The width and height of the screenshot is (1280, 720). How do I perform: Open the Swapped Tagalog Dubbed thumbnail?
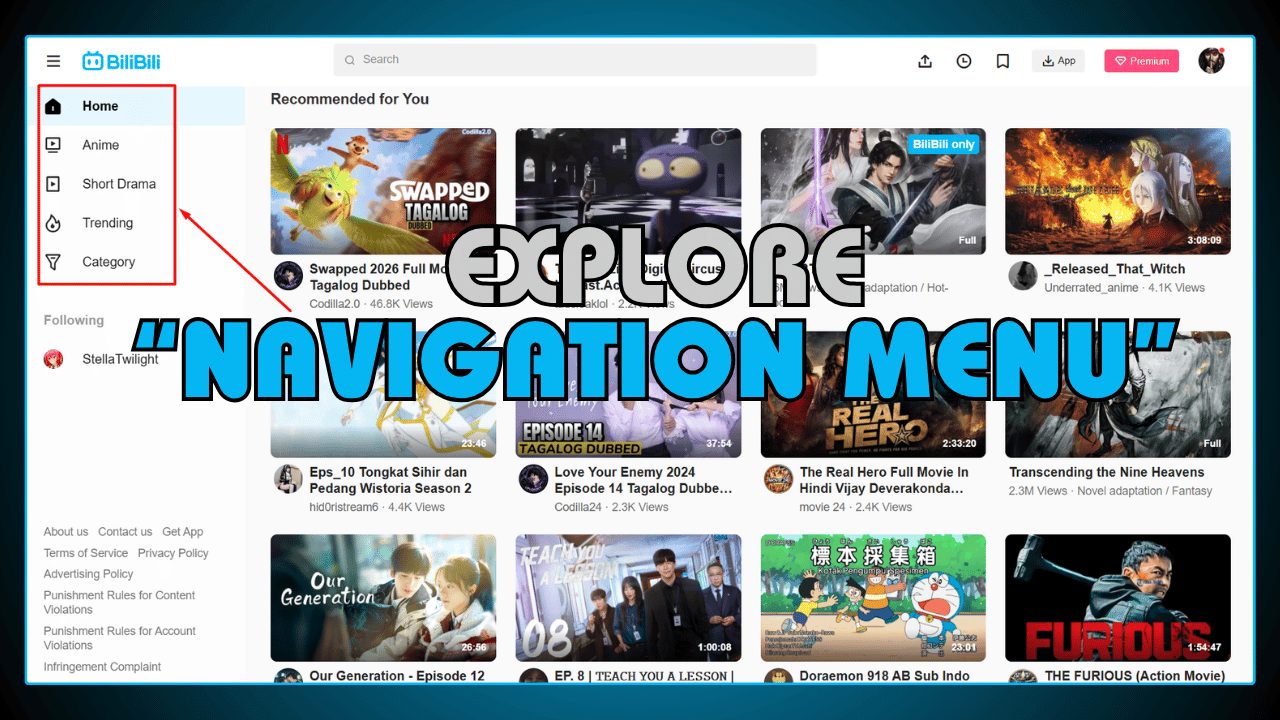(383, 191)
